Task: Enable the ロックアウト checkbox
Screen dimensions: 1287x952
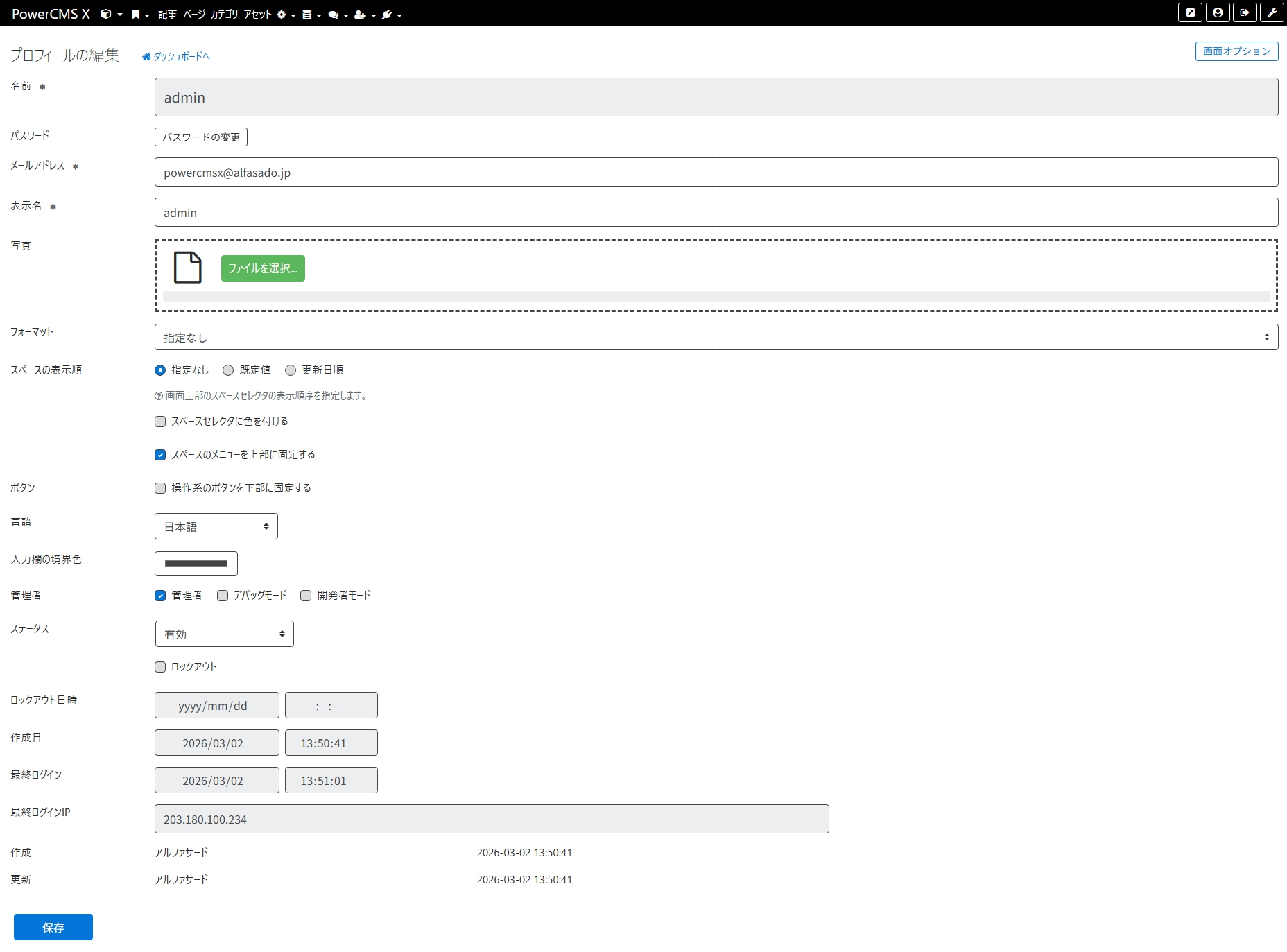Action: coord(160,667)
